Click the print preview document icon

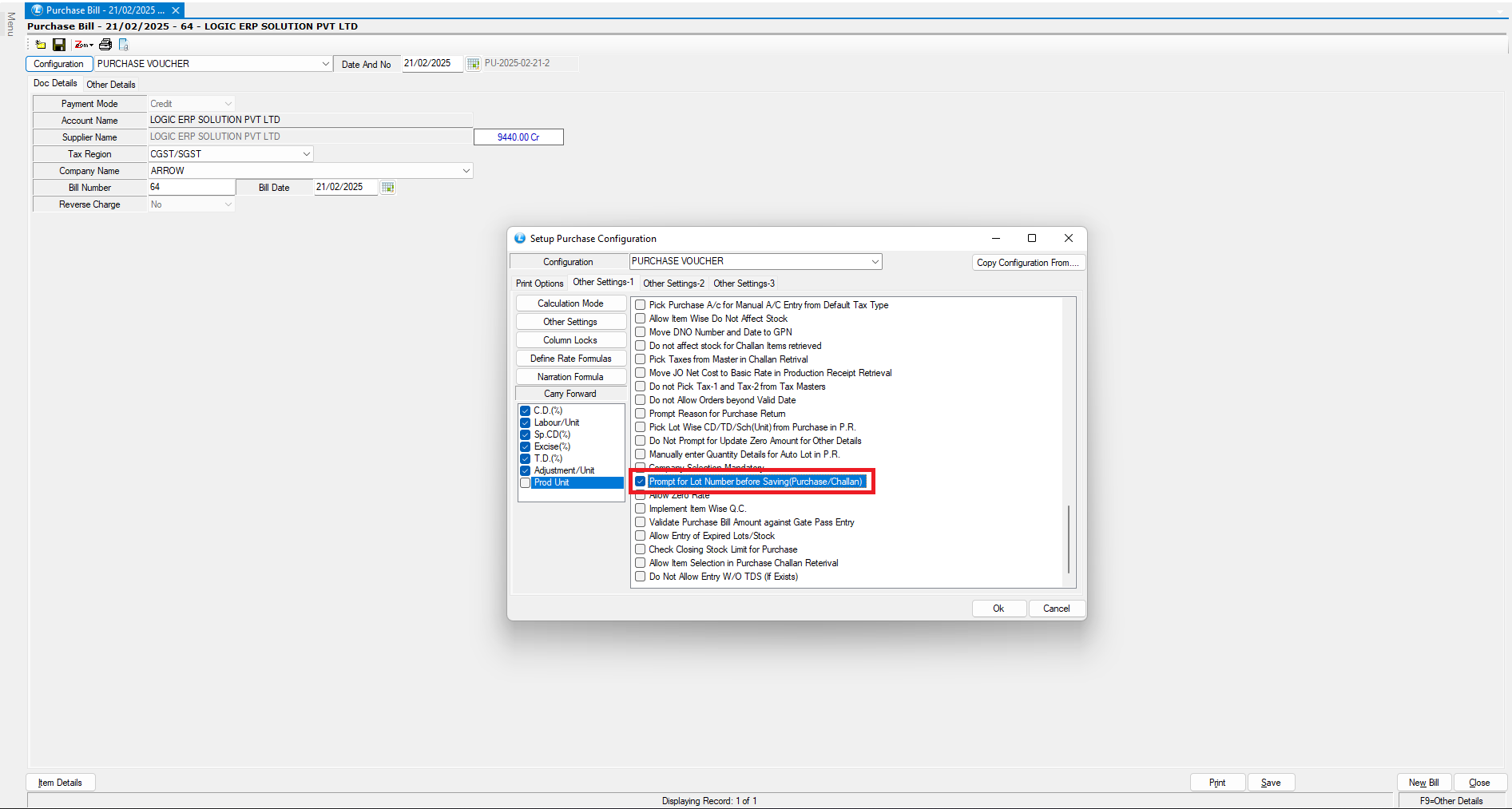[x=124, y=45]
